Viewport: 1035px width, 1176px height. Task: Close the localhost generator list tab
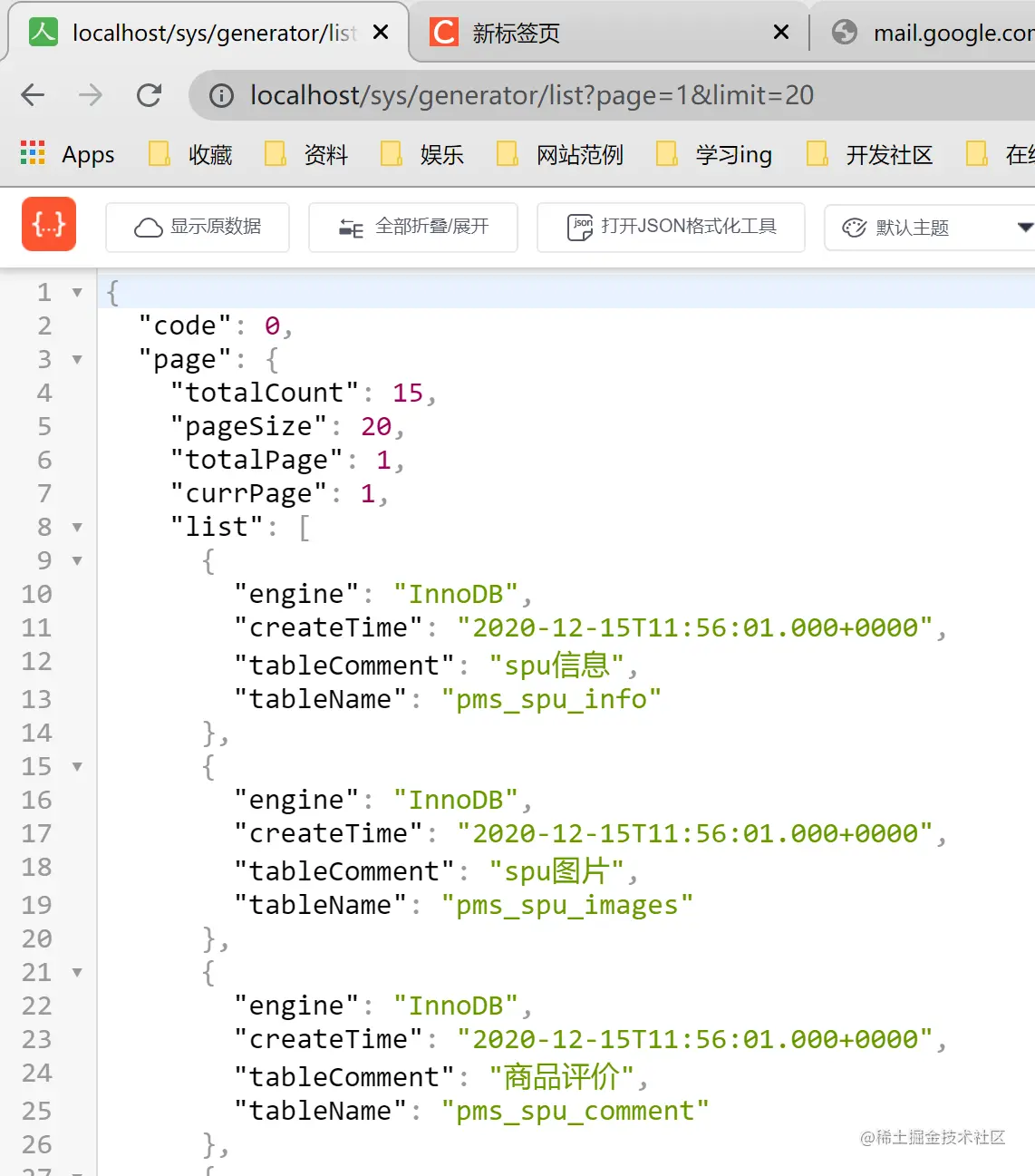coord(381,33)
